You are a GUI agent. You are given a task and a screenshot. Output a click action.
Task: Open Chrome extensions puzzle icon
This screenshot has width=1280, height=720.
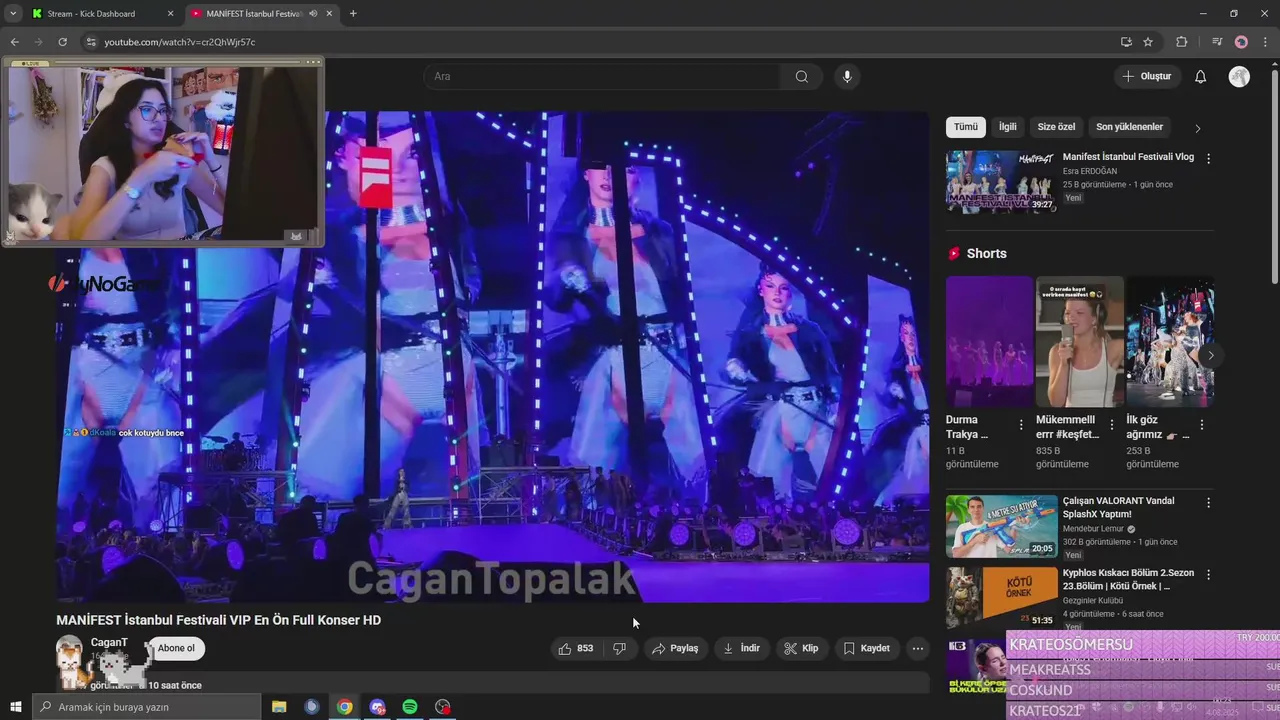(1182, 42)
